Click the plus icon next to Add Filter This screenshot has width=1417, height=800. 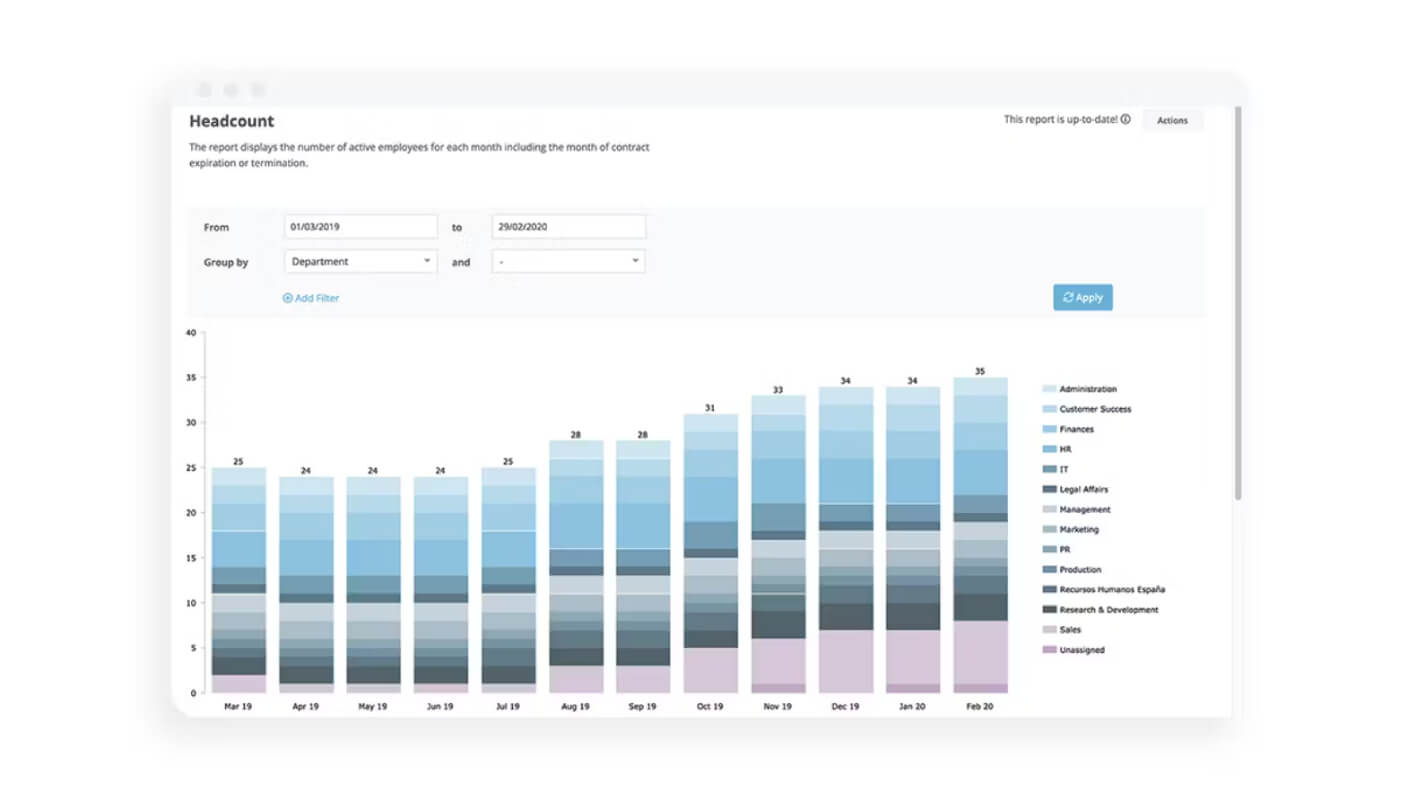click(288, 298)
